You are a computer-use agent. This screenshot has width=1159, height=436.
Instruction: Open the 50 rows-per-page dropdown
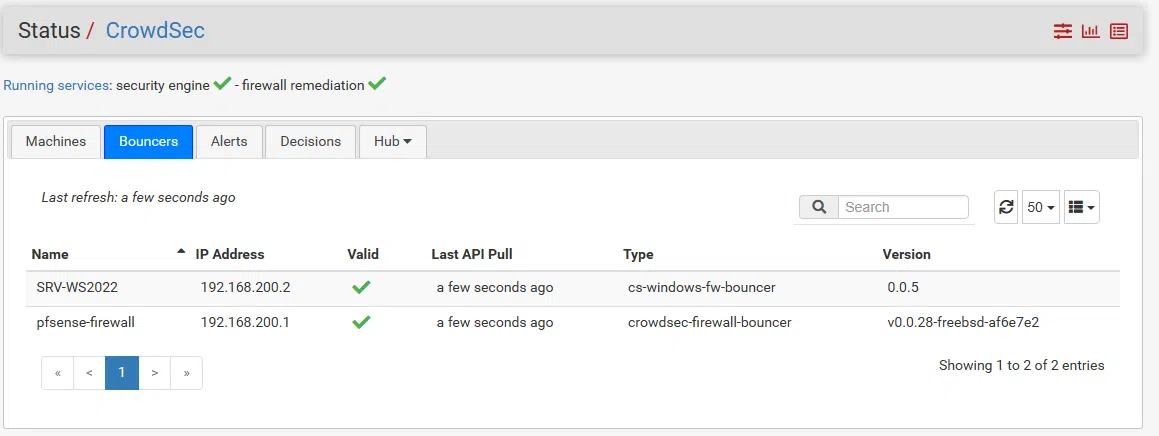click(1040, 207)
